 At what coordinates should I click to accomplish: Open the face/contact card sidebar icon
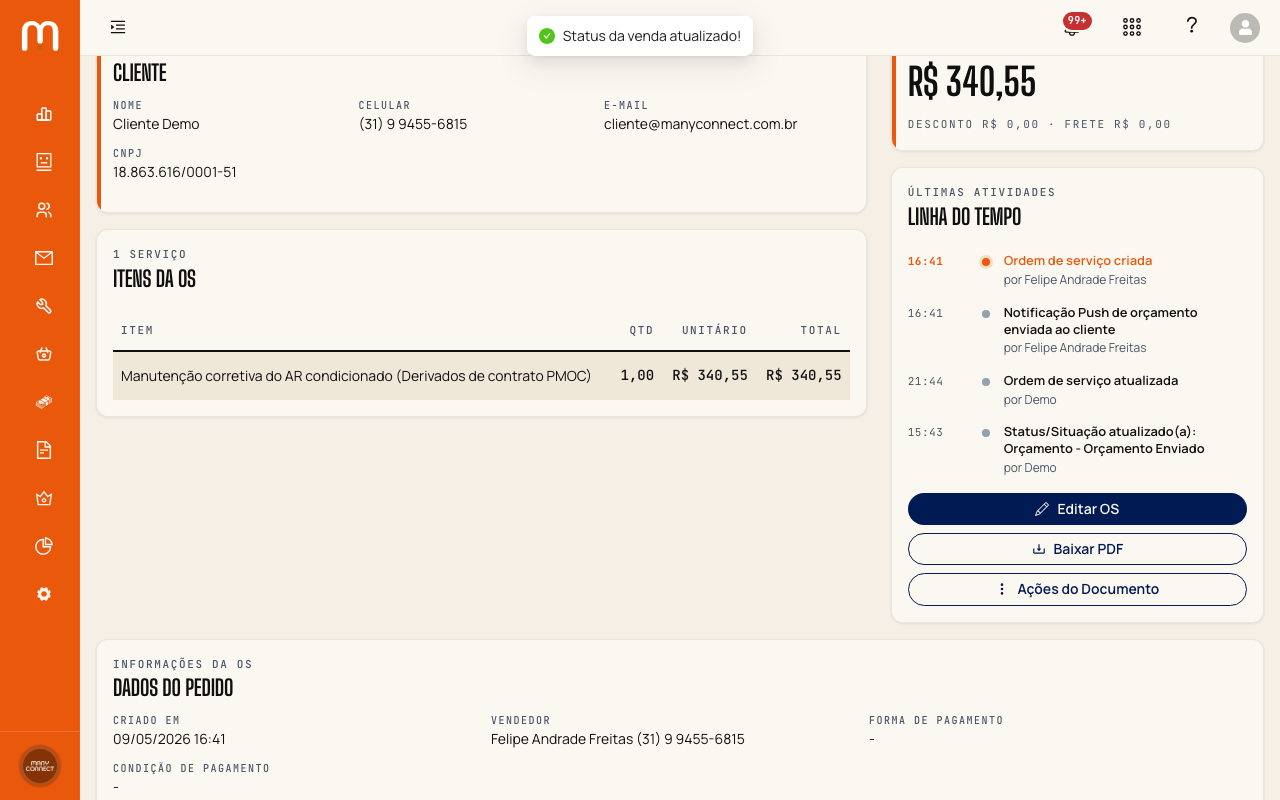(x=44, y=162)
